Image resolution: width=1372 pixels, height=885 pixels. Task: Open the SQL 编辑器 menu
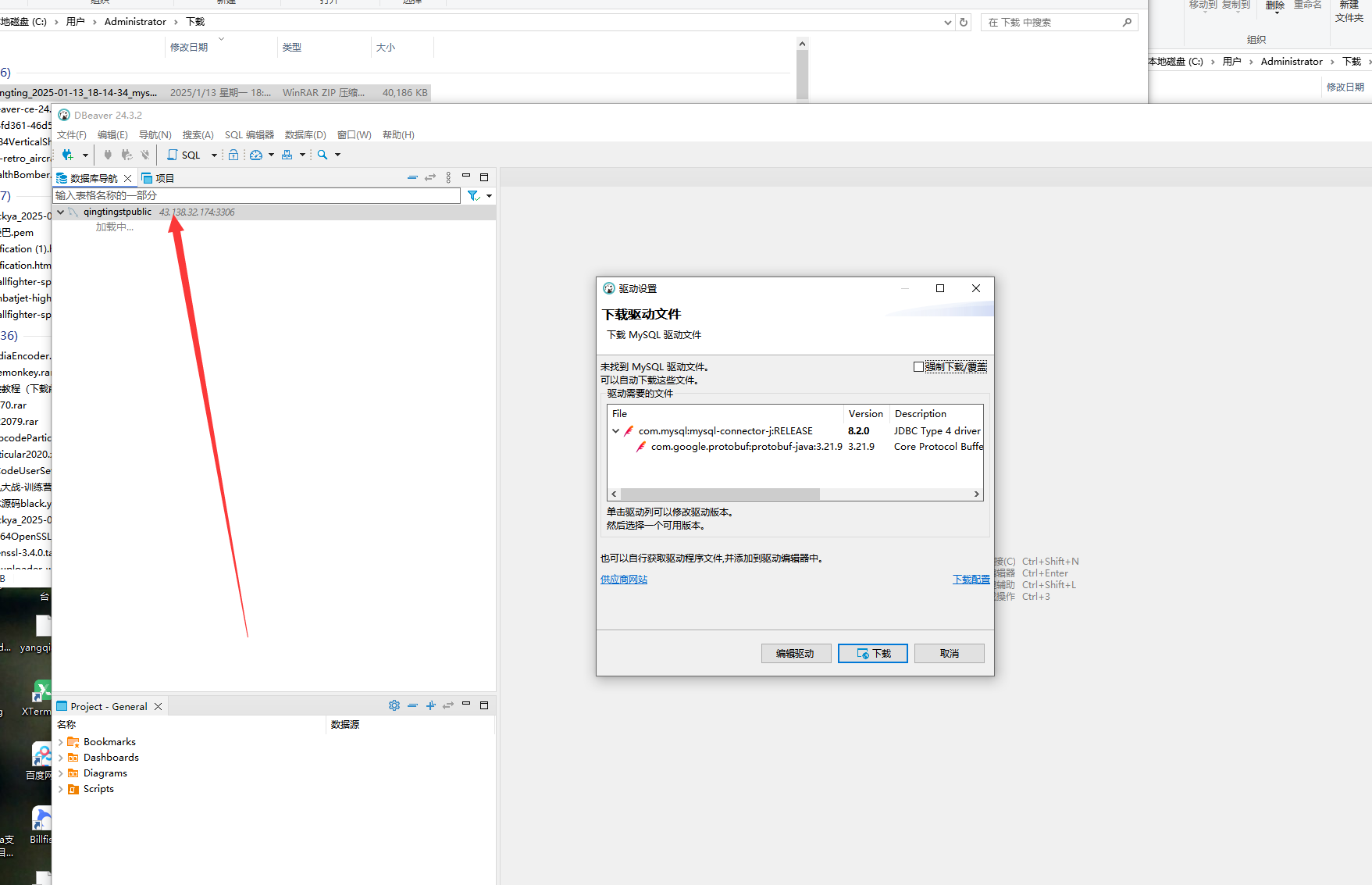point(249,135)
